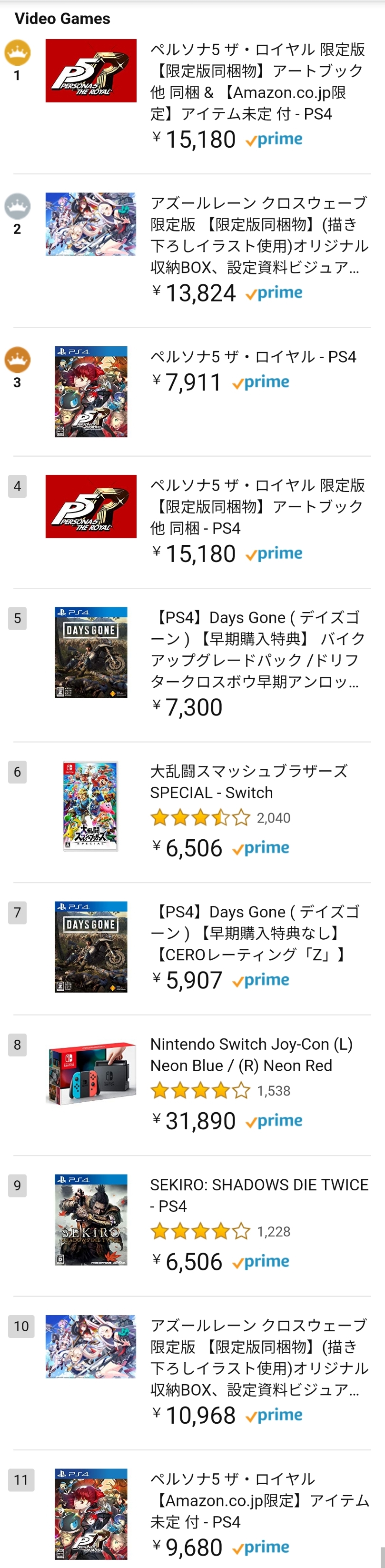Click the silver crown icon beside rank 2
Image resolution: width=385 pixels, height=1568 pixels.
(18, 206)
